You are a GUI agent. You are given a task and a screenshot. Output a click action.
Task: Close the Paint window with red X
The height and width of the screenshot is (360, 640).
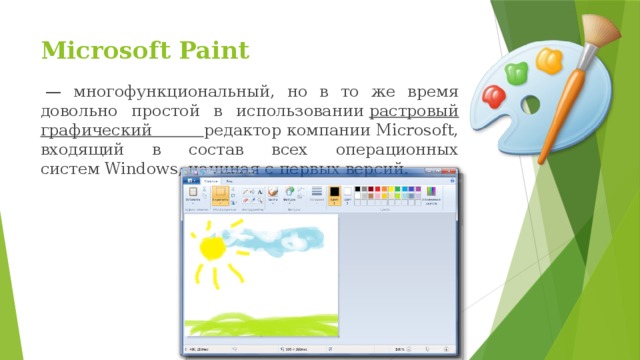tap(449, 171)
